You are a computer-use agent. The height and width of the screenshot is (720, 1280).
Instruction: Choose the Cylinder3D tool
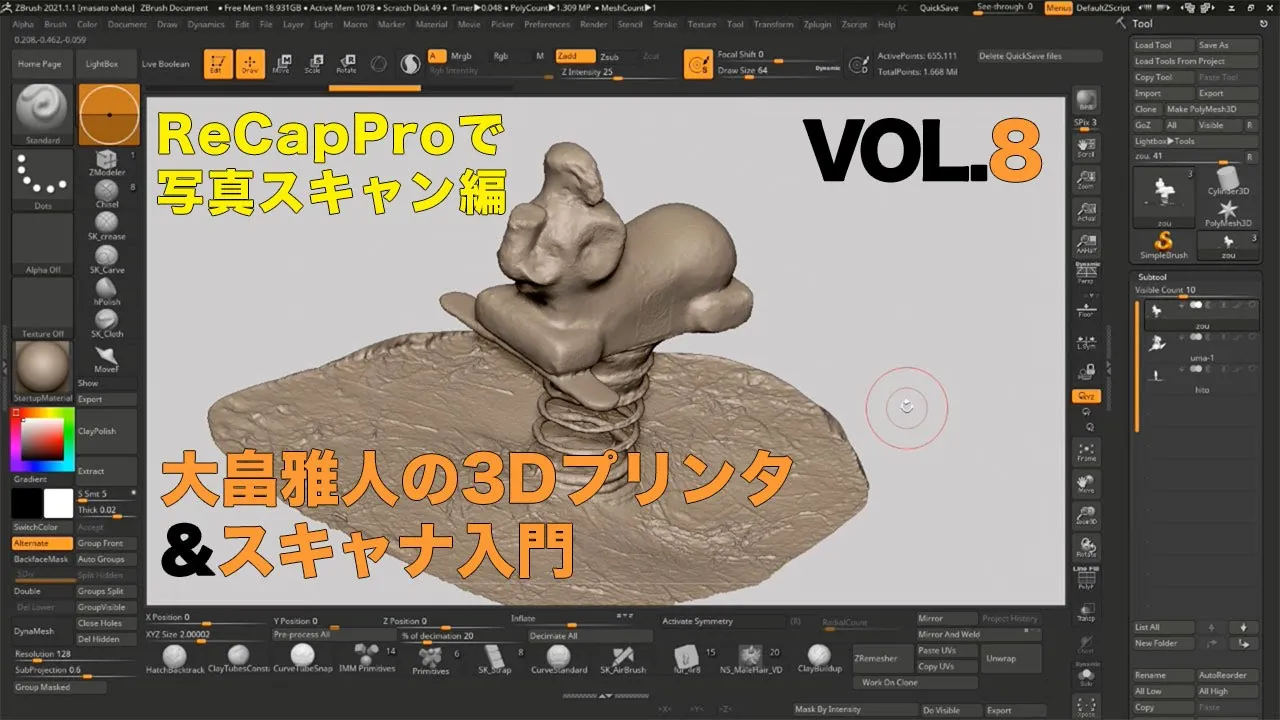click(1228, 182)
